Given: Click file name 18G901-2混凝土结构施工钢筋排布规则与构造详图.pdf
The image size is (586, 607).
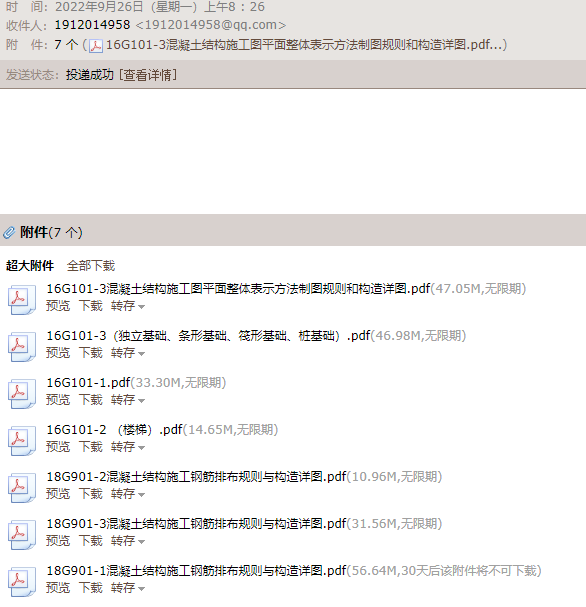Looking at the screenshot, I should [x=196, y=477].
